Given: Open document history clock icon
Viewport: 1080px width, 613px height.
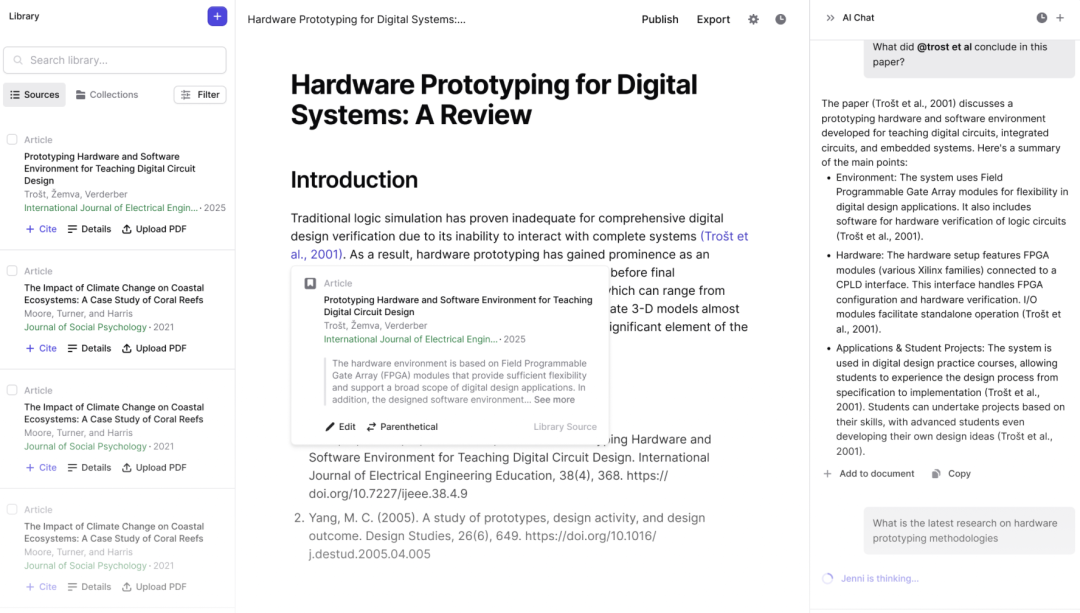Looking at the screenshot, I should [780, 19].
